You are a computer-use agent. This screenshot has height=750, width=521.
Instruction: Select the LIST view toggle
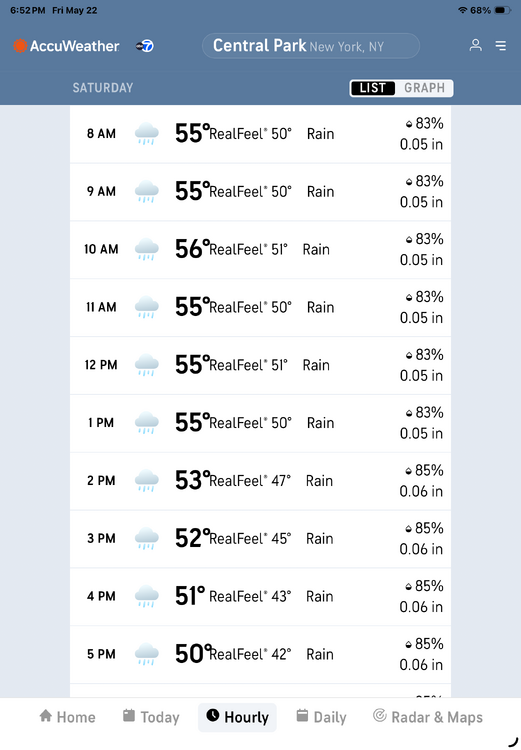click(373, 88)
